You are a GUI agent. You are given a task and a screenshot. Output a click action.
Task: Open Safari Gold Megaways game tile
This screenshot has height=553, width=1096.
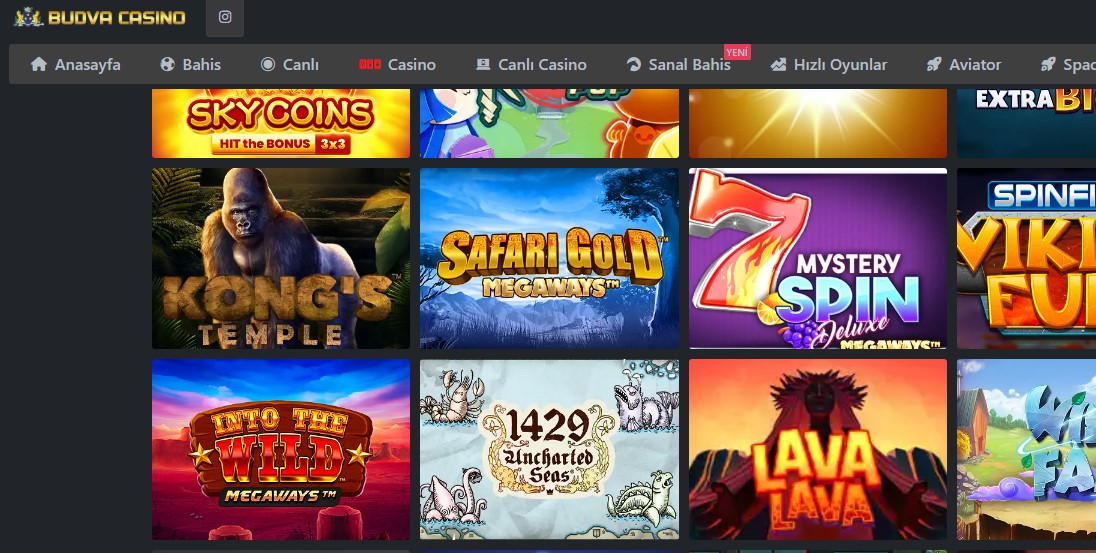[549, 258]
